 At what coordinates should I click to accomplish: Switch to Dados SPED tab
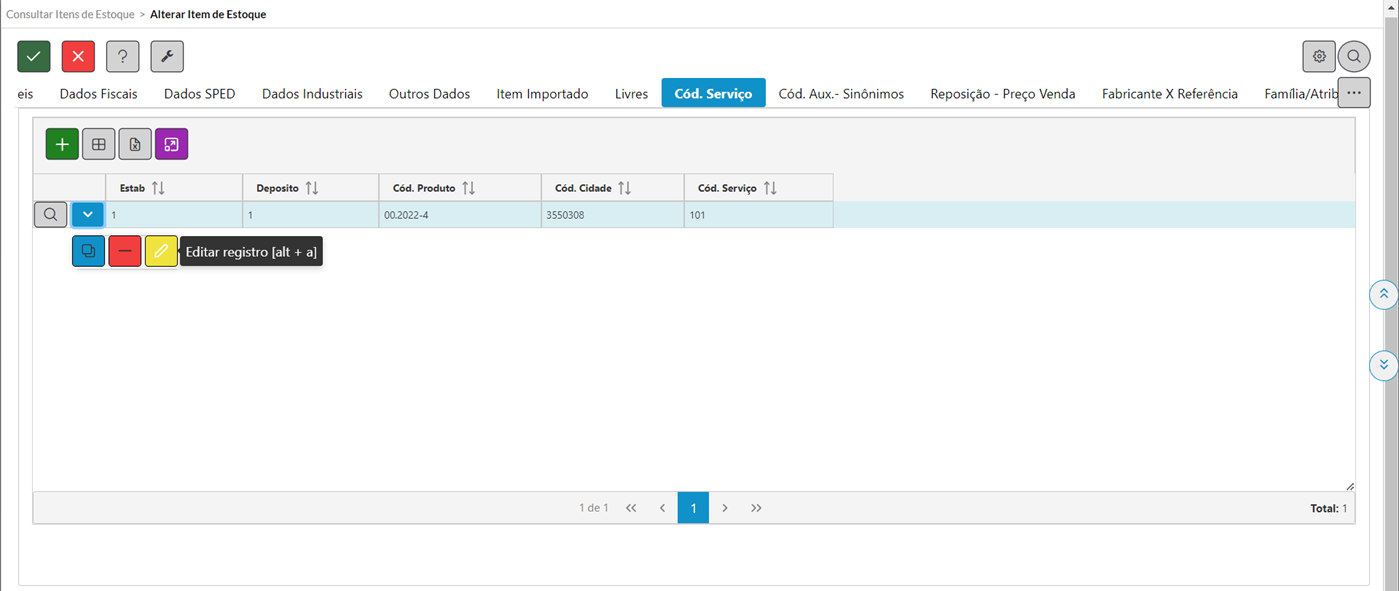199,94
